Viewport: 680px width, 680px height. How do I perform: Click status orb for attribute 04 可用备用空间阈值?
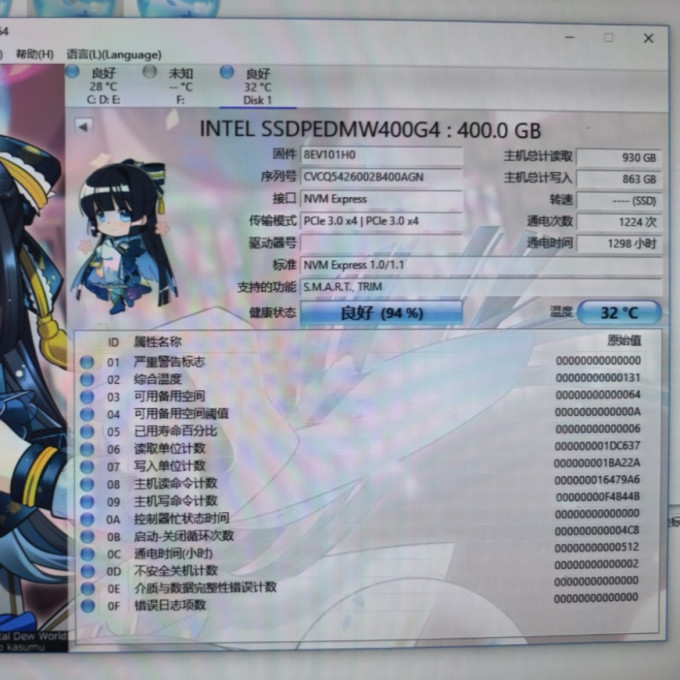click(87, 414)
